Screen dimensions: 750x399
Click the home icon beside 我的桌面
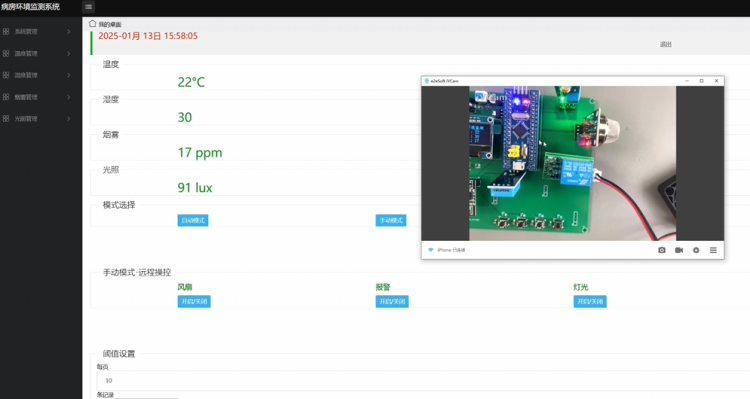click(92, 23)
